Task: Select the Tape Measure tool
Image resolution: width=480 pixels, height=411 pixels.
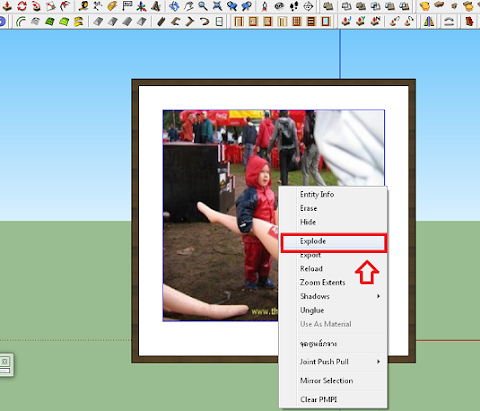Action: [83, 6]
